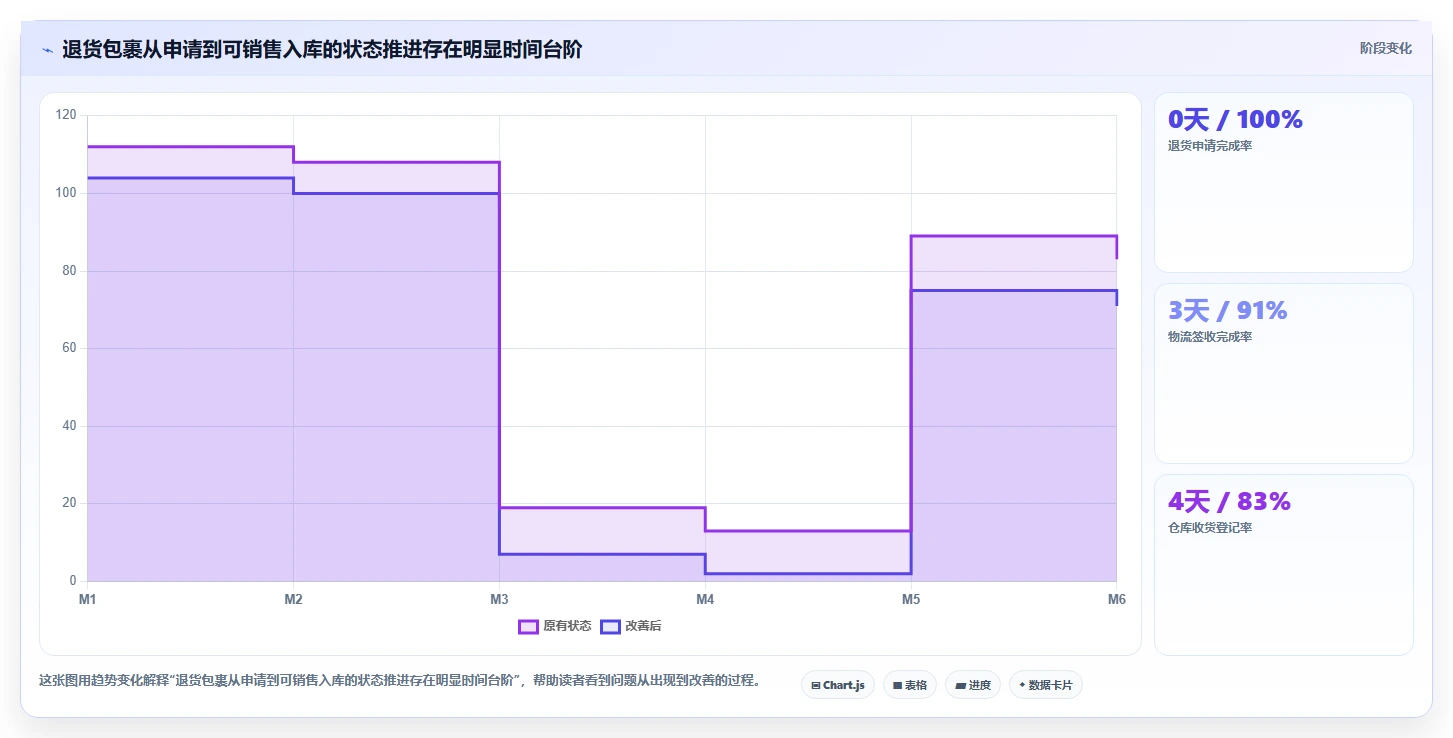The height and width of the screenshot is (738, 1453).
Task: Select the 3天 / 91% 物流签收完成率 card
Action: (1283, 373)
